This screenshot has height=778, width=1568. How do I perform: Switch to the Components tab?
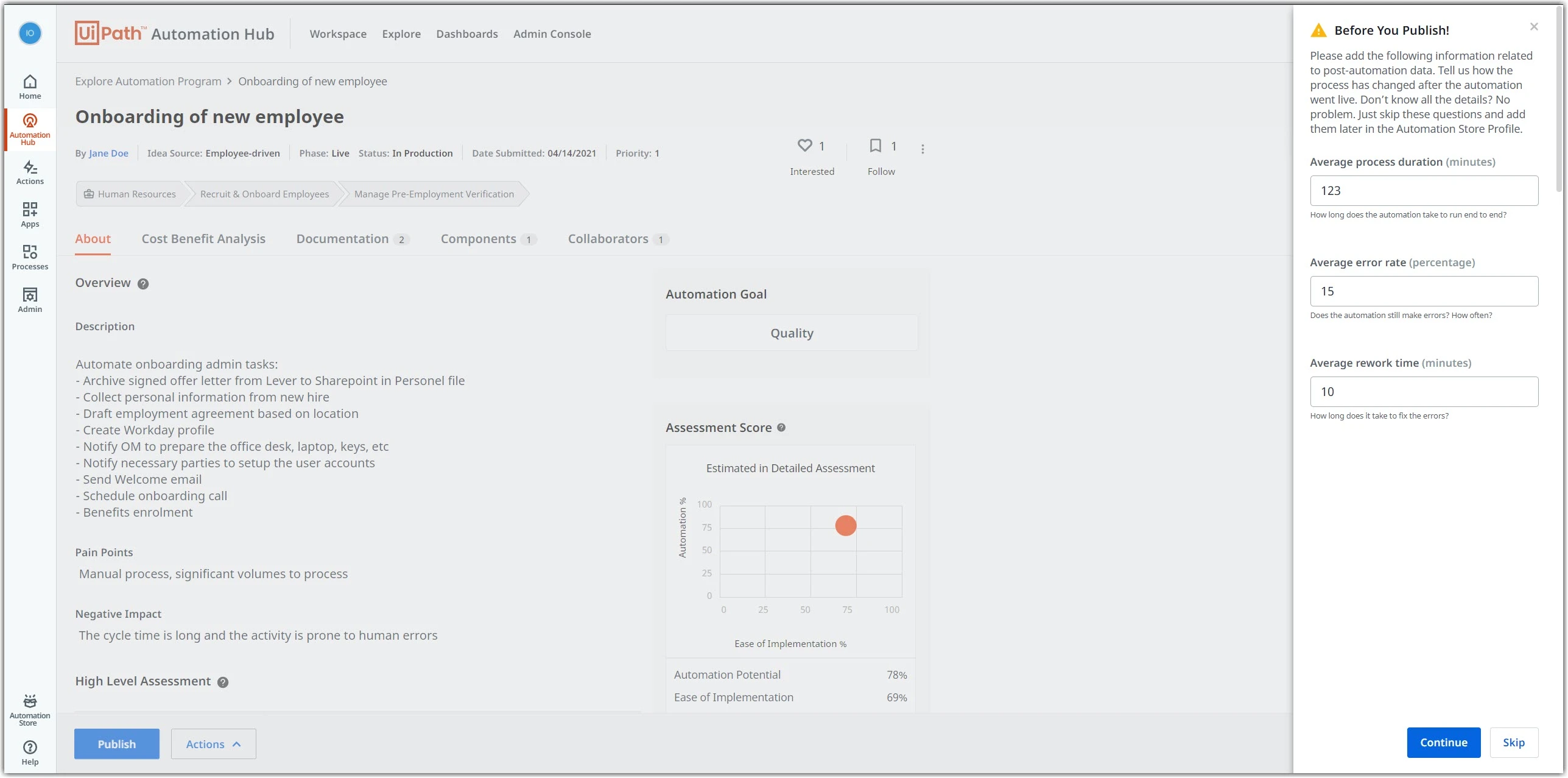pos(488,239)
